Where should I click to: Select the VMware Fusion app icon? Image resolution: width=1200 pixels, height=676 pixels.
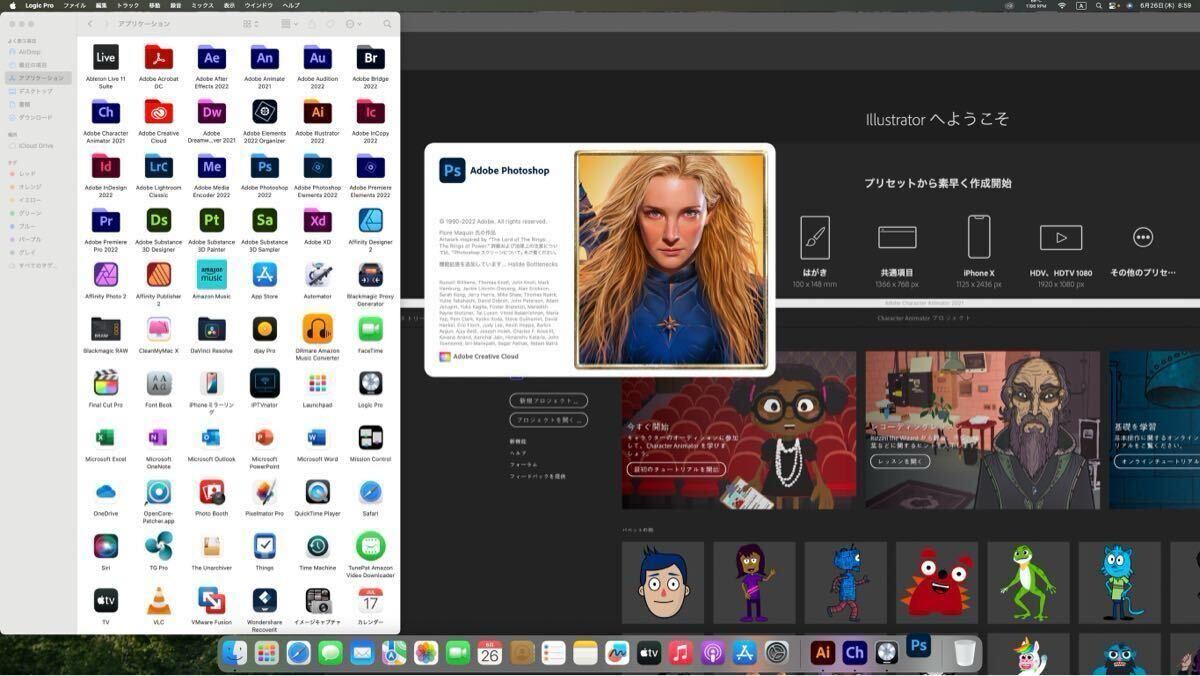click(212, 600)
